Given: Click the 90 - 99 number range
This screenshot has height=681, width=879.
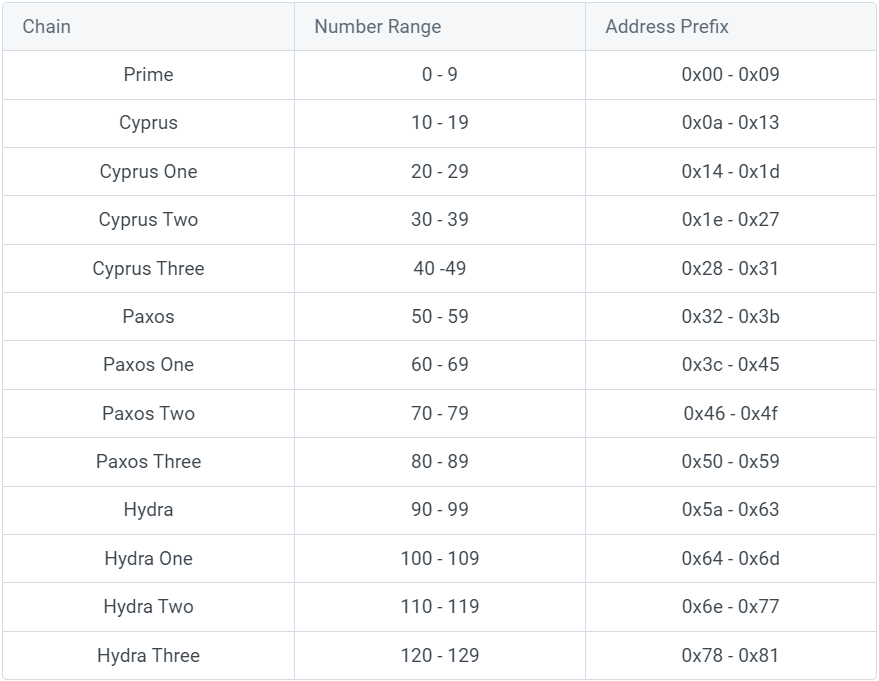Looking at the screenshot, I should (x=439, y=510).
